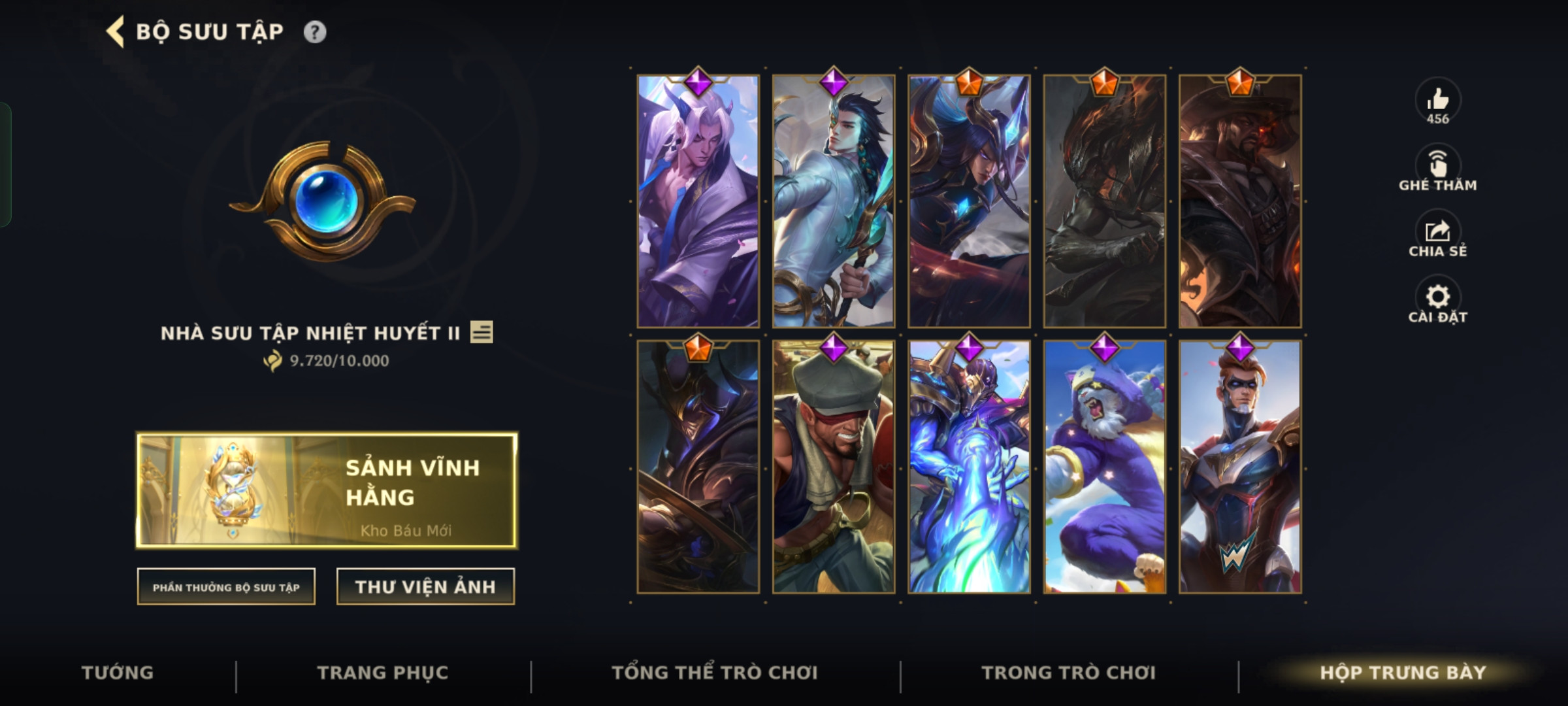
Task: Select the cowboy with glowing eye card
Action: coord(1240,201)
